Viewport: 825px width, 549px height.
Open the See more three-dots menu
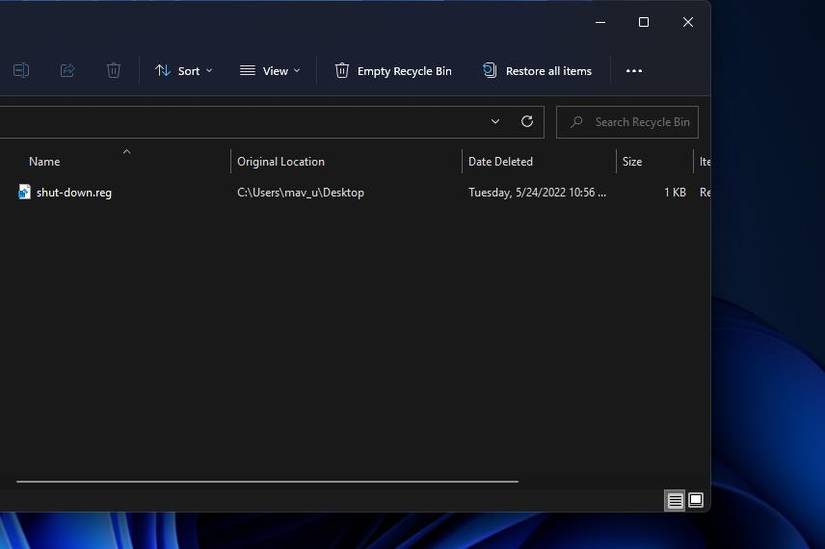pyautogui.click(x=633, y=71)
